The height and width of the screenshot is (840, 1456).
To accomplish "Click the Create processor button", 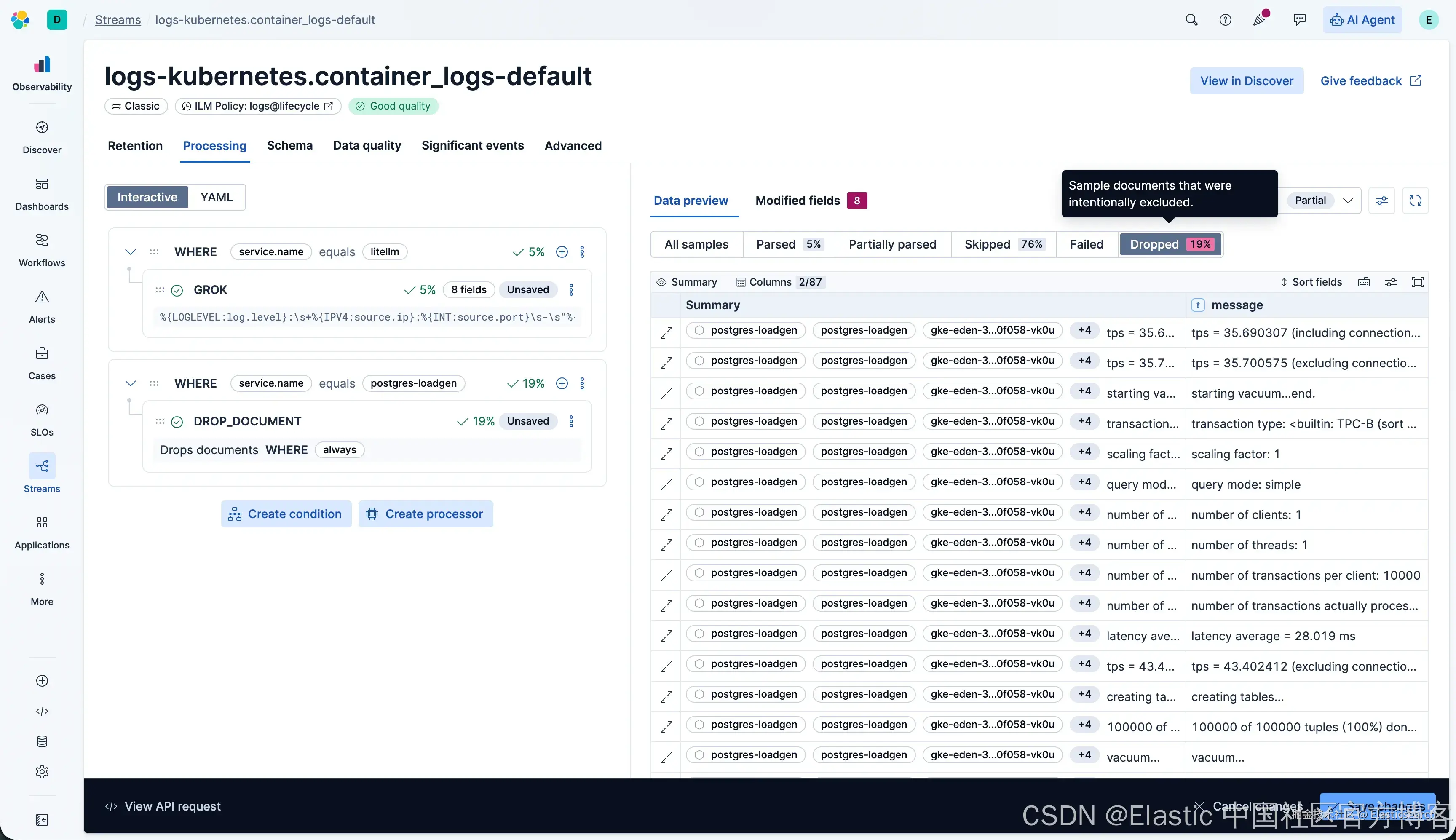I will (426, 514).
